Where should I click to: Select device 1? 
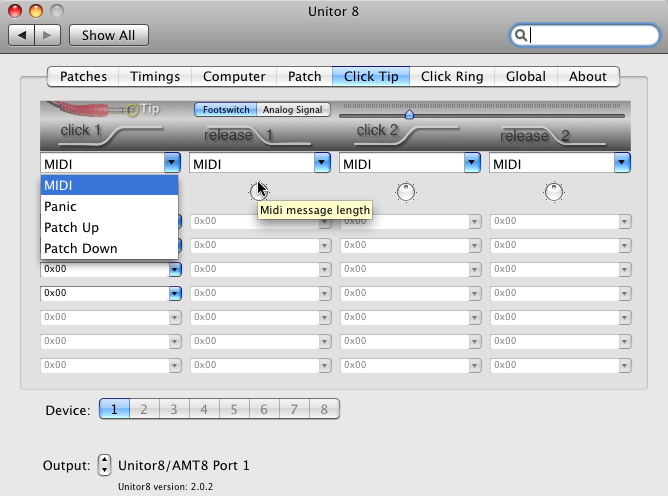tap(114, 409)
